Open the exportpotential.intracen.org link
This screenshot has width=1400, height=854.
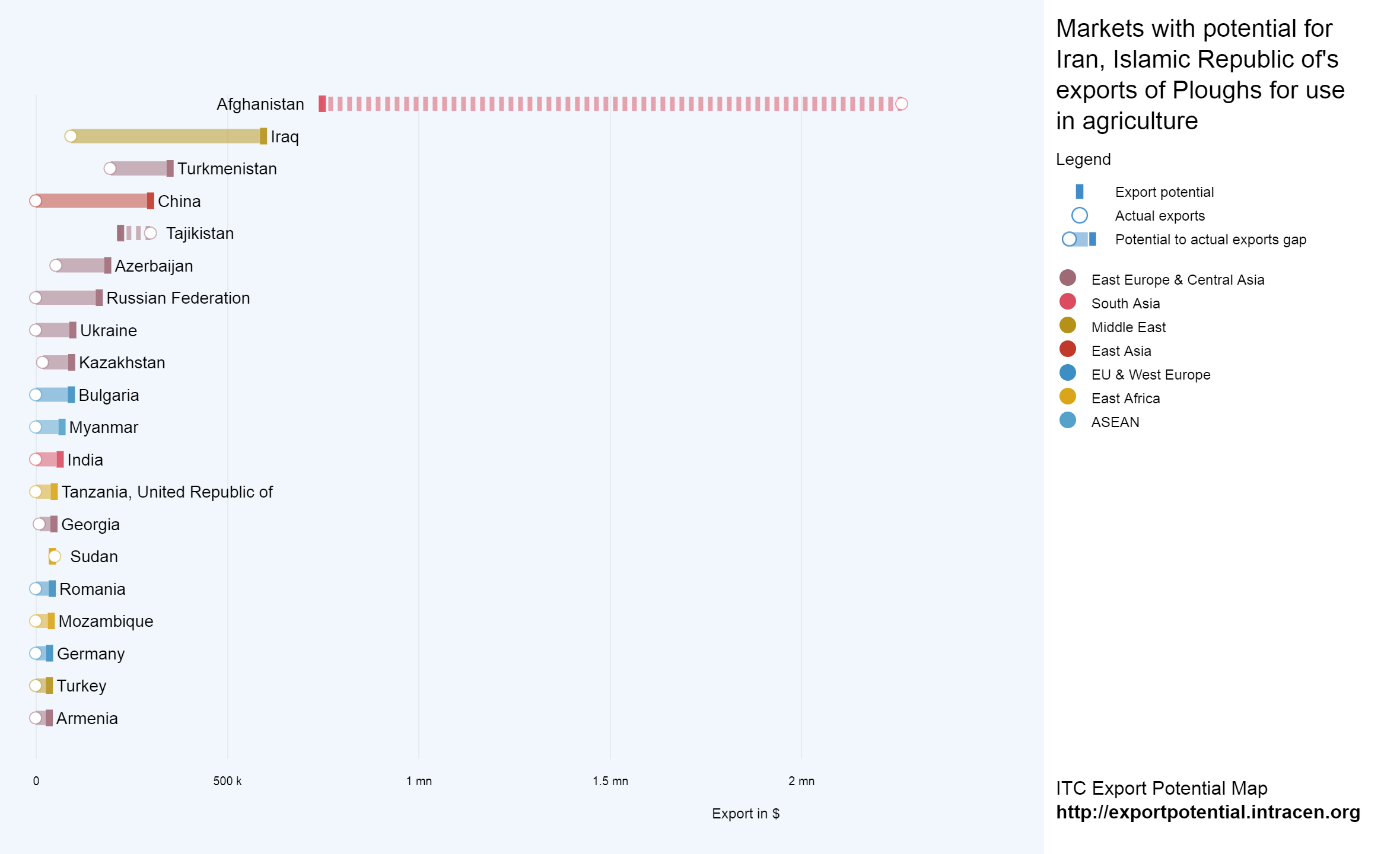point(1207,812)
